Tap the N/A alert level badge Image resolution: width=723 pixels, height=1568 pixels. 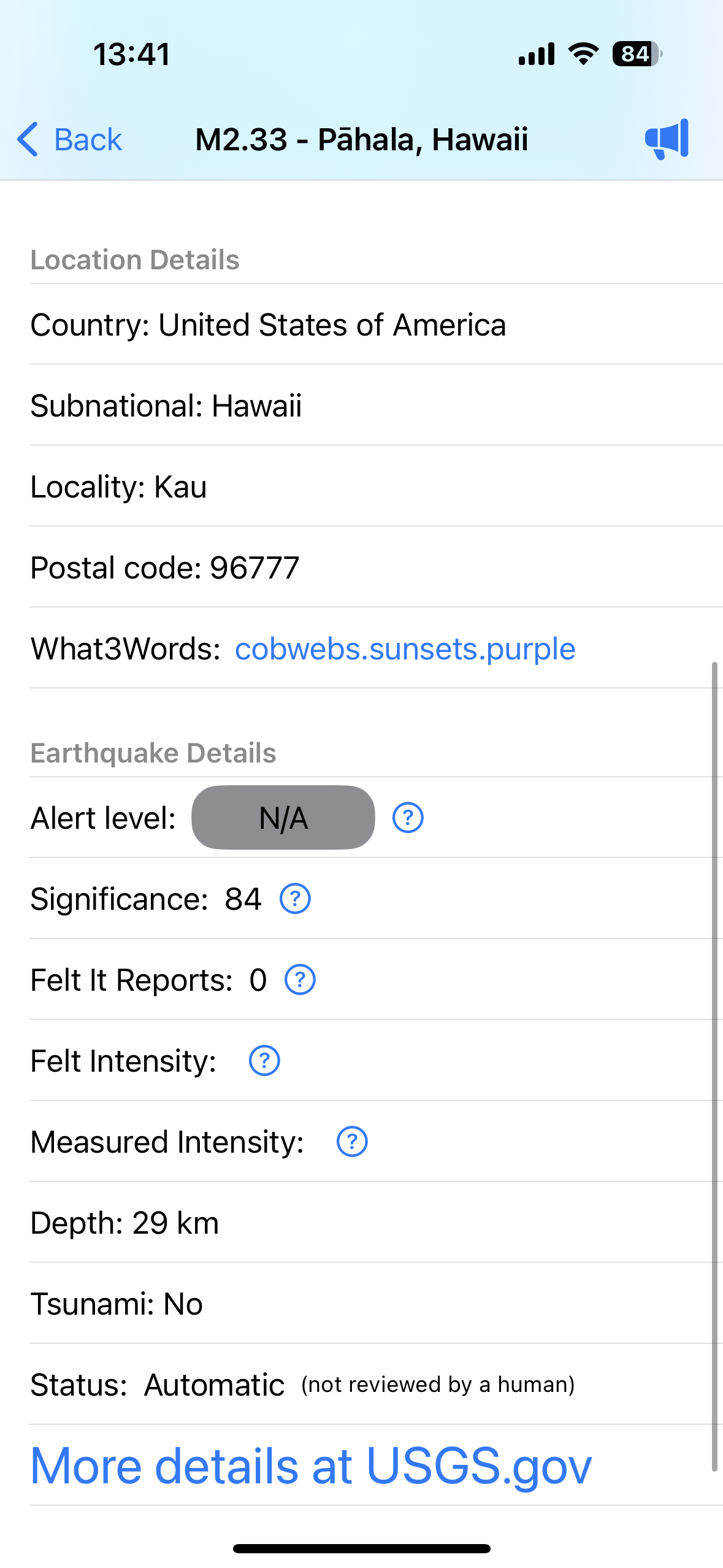pos(283,818)
